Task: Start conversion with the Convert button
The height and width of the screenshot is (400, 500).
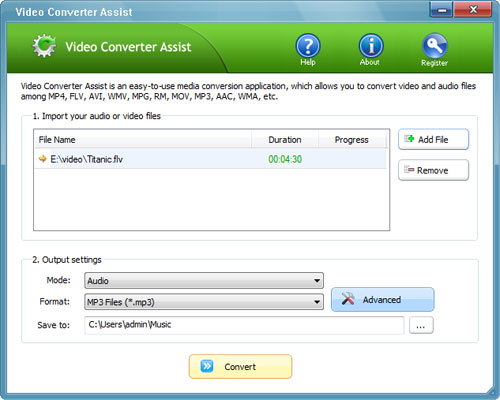Action: coord(240,366)
